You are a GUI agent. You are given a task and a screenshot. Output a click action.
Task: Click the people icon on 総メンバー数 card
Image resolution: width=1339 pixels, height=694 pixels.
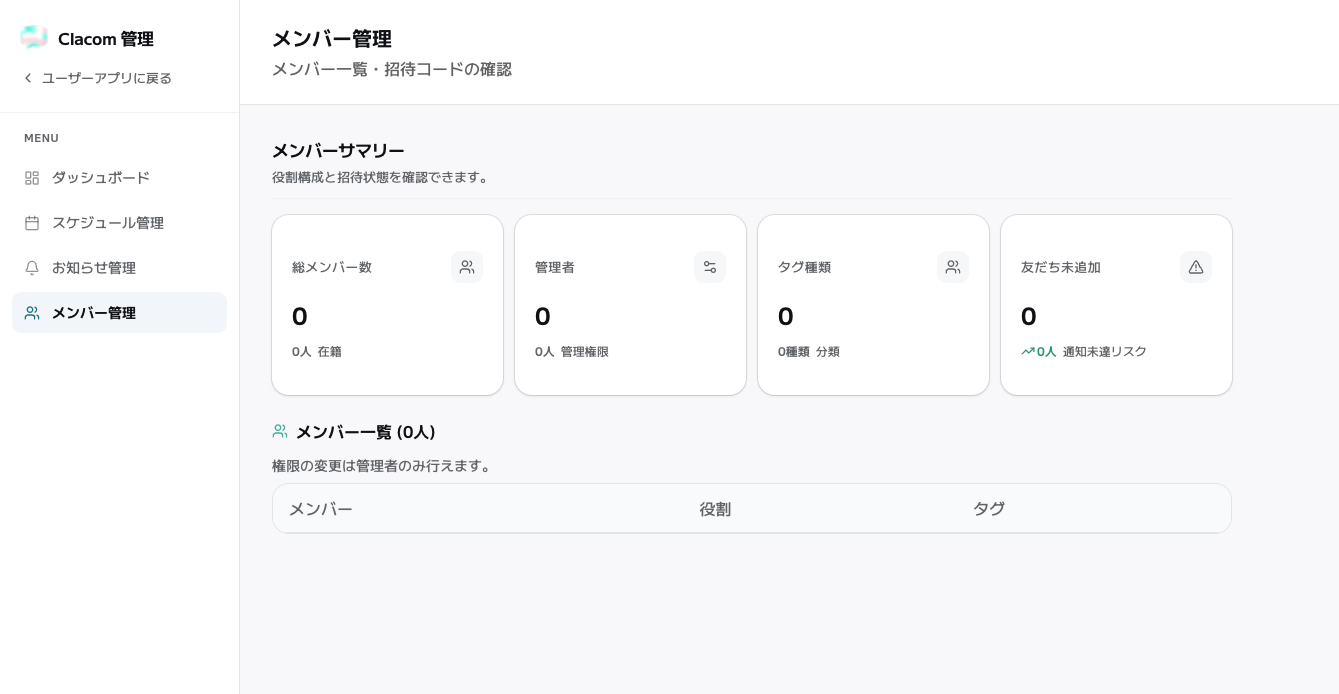click(467, 267)
